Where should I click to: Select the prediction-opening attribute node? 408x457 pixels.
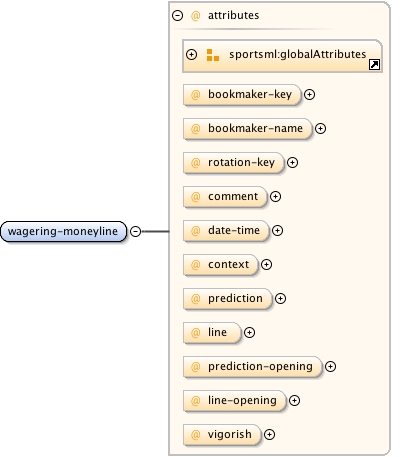(253, 366)
